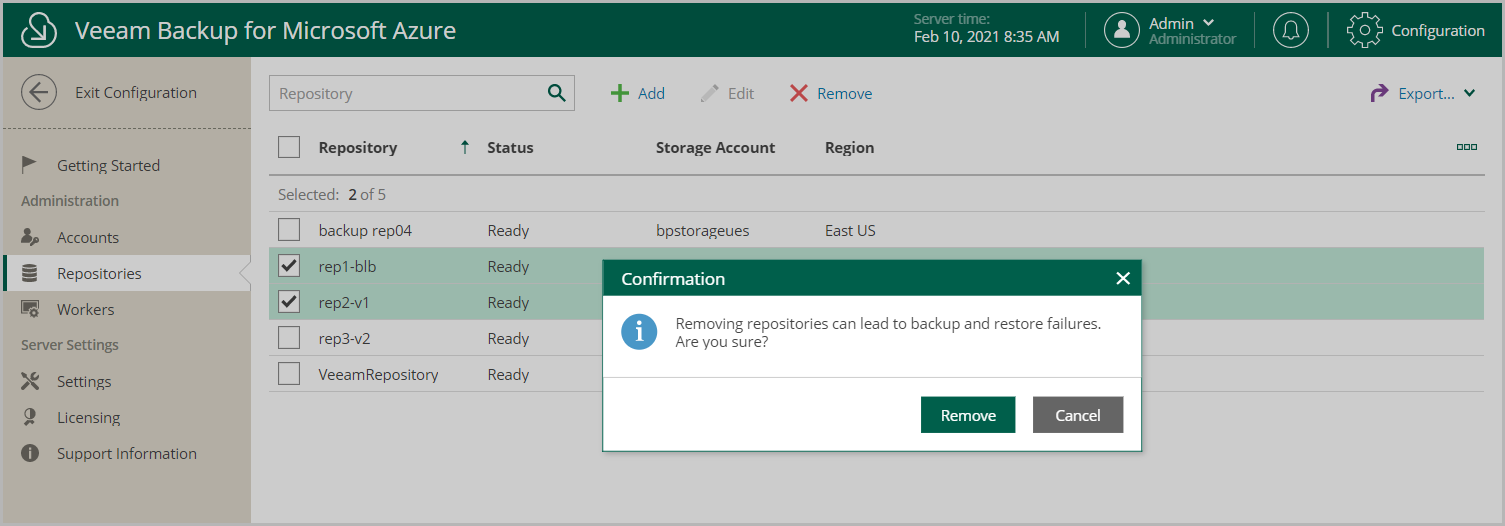Click the red X Remove icon

799,93
